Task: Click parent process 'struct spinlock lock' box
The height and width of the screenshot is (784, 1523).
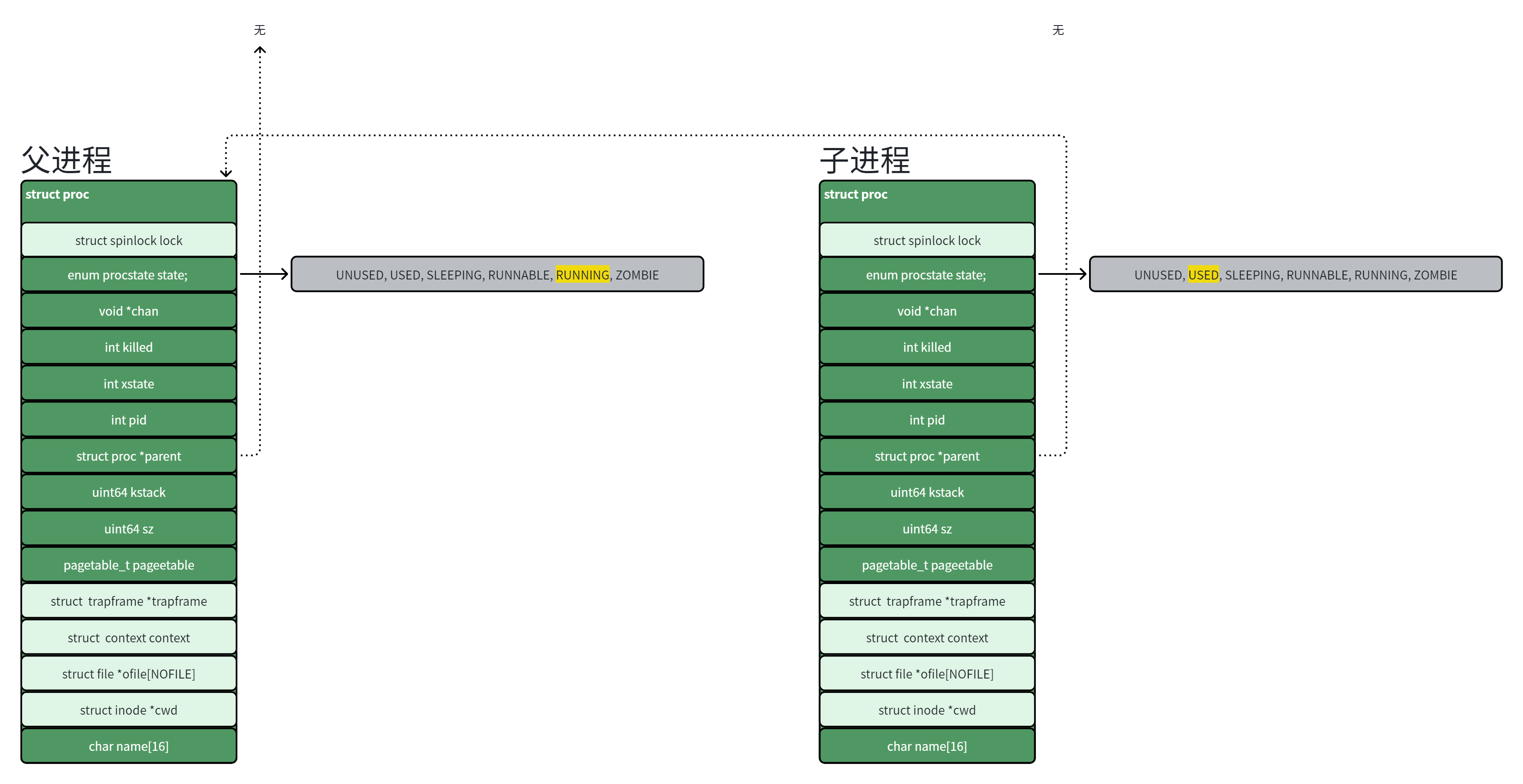Action: click(128, 240)
